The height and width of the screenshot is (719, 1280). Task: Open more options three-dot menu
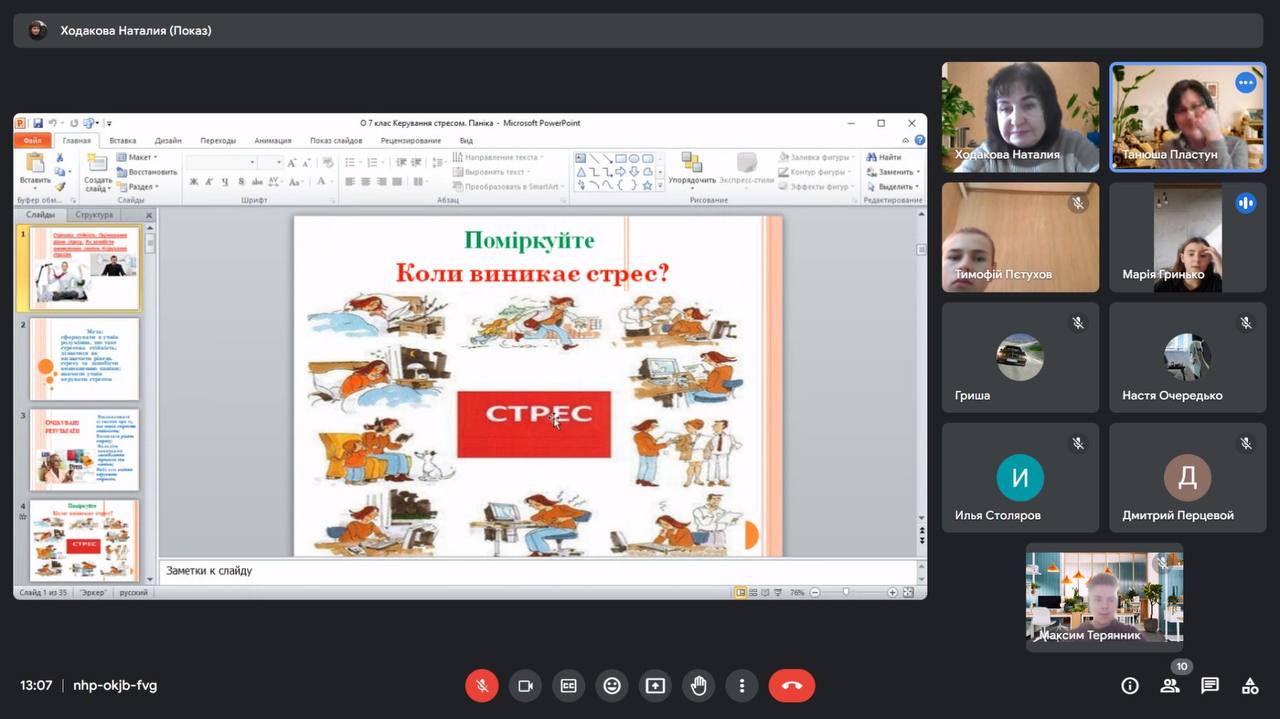[x=742, y=686]
